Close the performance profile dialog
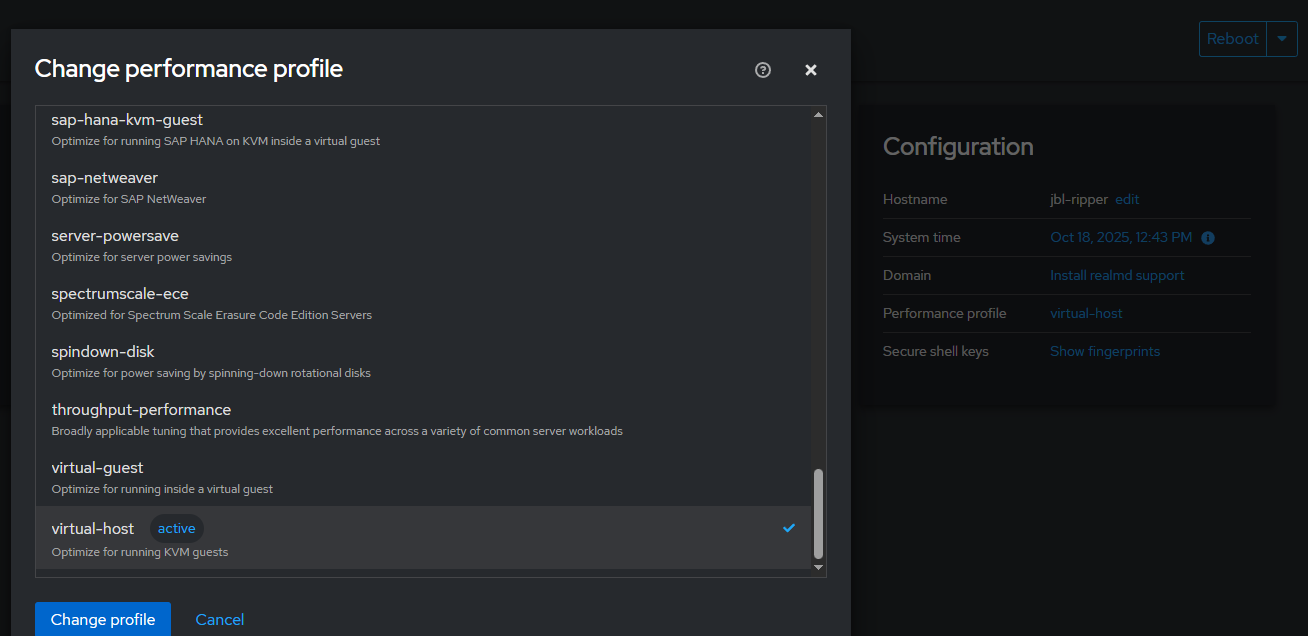The width and height of the screenshot is (1308, 636). pyautogui.click(x=811, y=70)
